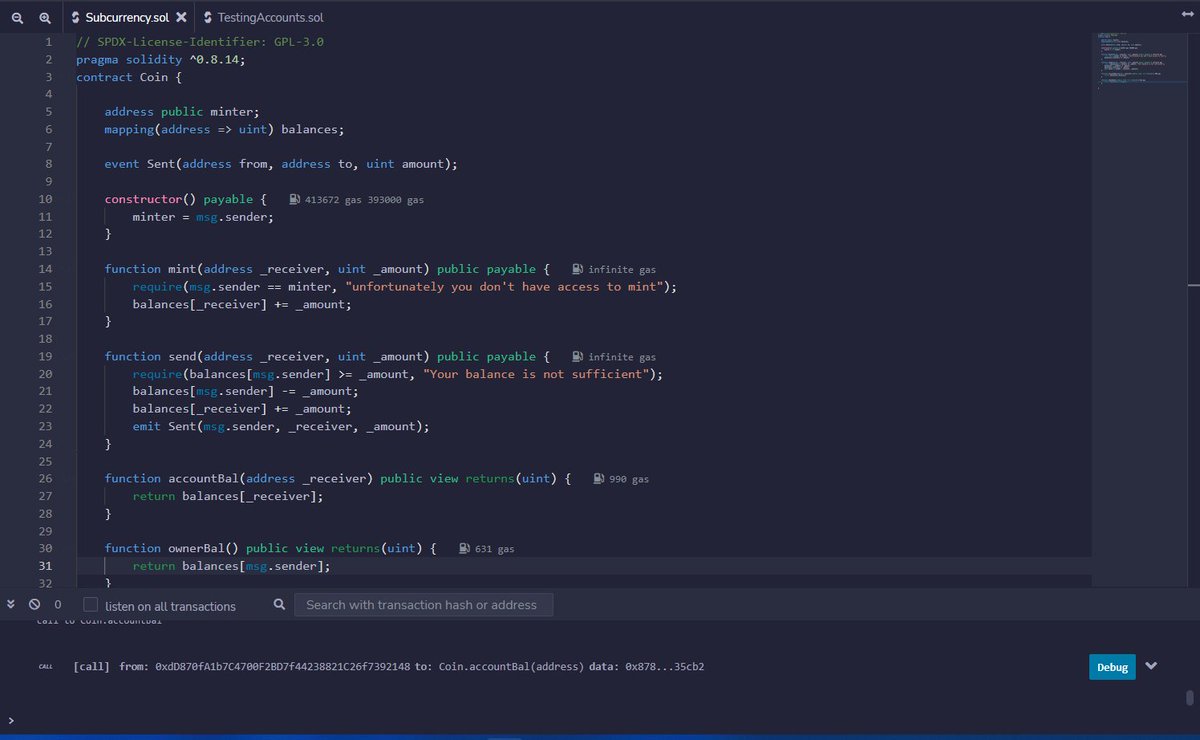The image size is (1200, 740).
Task: Click line number 19 in gutter
Action: [45, 357]
